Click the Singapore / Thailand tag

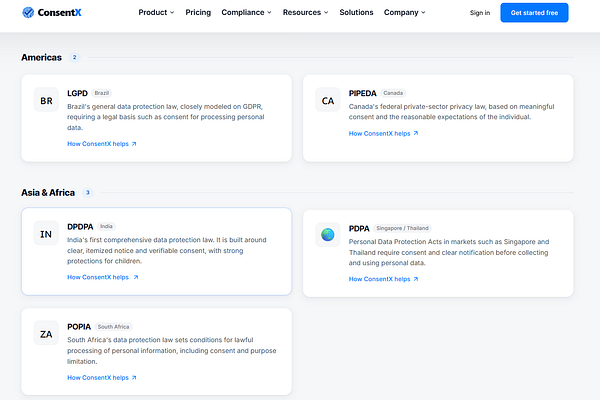(402, 228)
